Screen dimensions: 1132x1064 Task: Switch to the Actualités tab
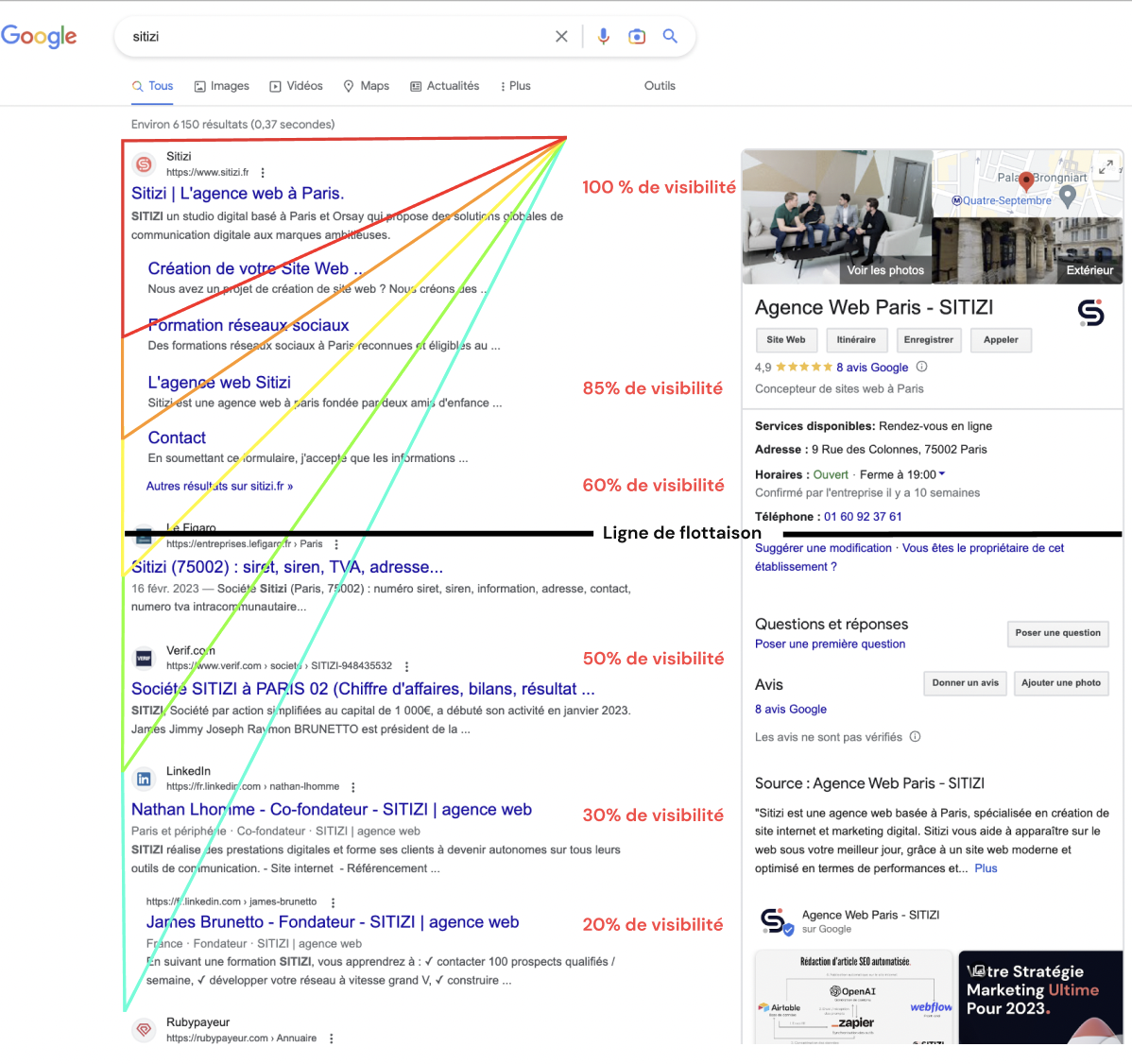[445, 86]
